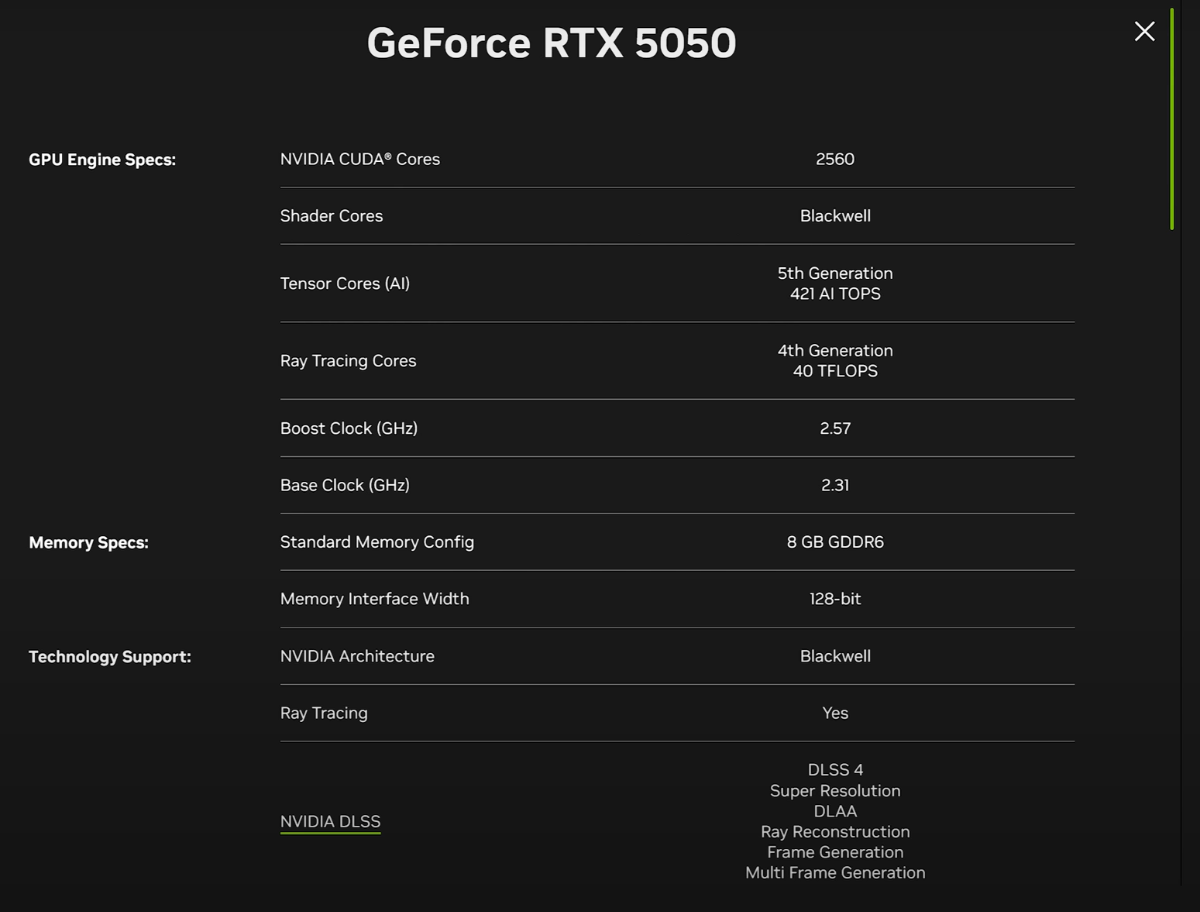
Task: Select the Multi Frame Generation entry
Action: [x=836, y=872]
